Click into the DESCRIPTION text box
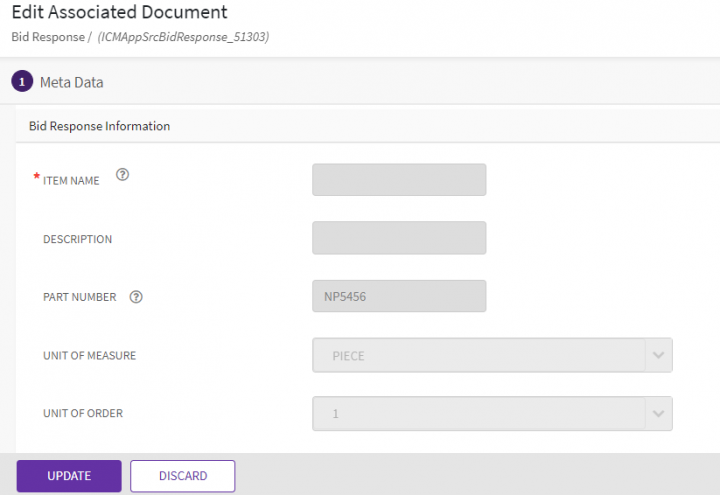The image size is (720, 495). click(399, 238)
